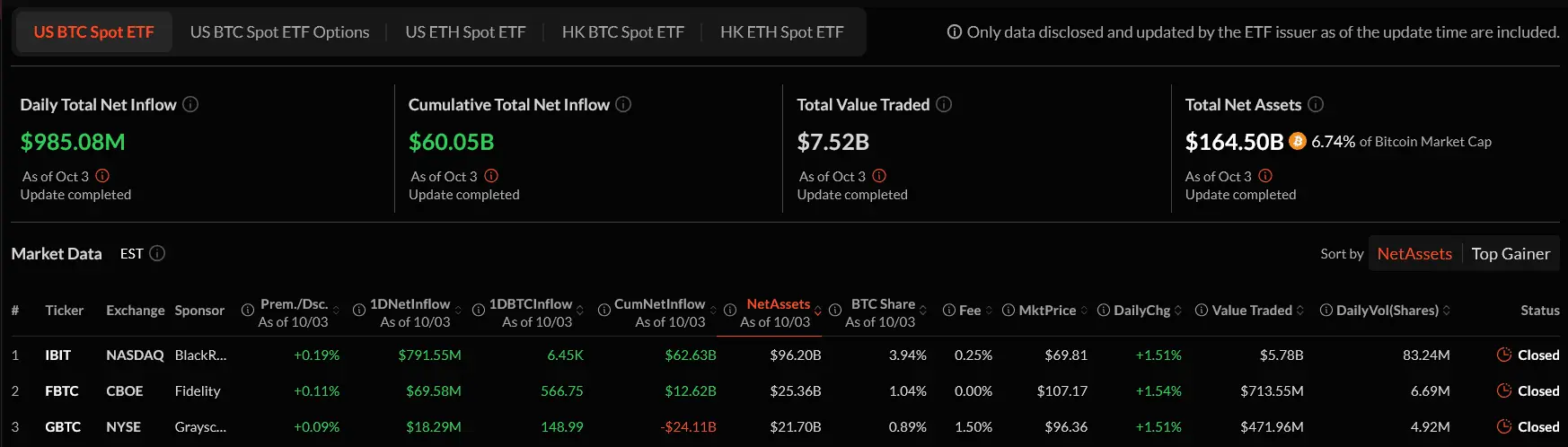Sort table by CumNetInflow column arrows
The height and width of the screenshot is (447, 1568).
713,311
